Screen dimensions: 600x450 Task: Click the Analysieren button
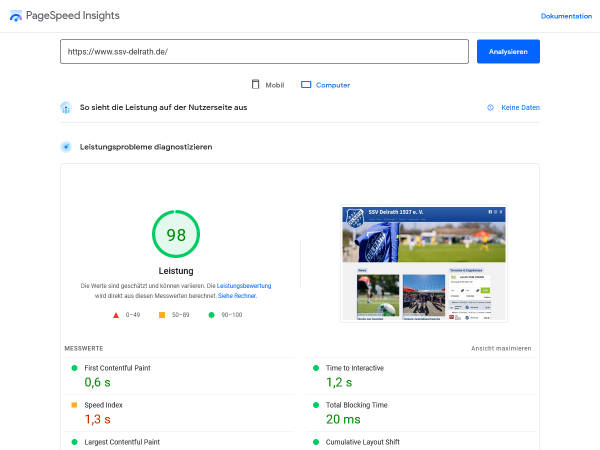coord(508,51)
